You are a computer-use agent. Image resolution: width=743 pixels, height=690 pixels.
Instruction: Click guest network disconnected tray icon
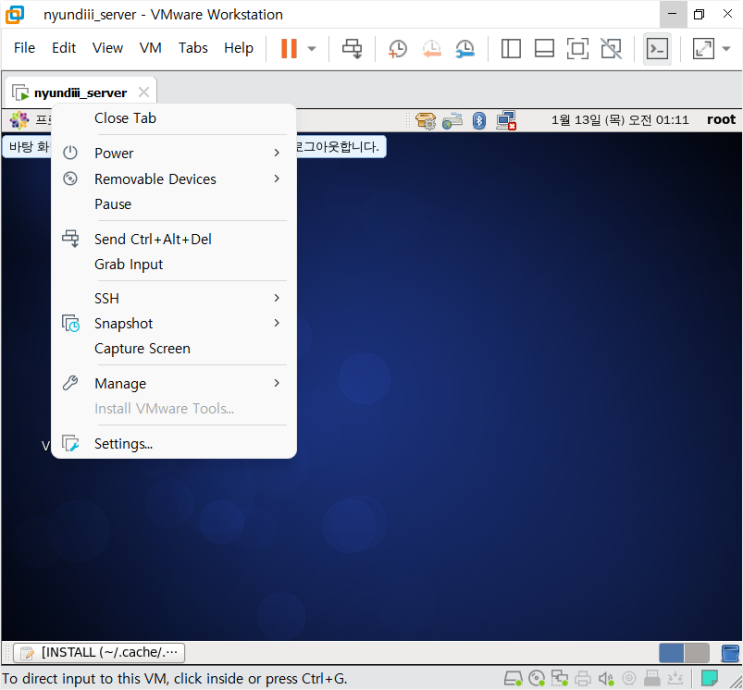pos(506,120)
